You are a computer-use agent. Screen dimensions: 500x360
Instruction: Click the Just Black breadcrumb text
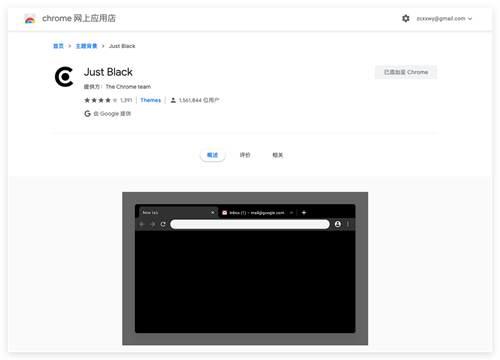[122, 46]
